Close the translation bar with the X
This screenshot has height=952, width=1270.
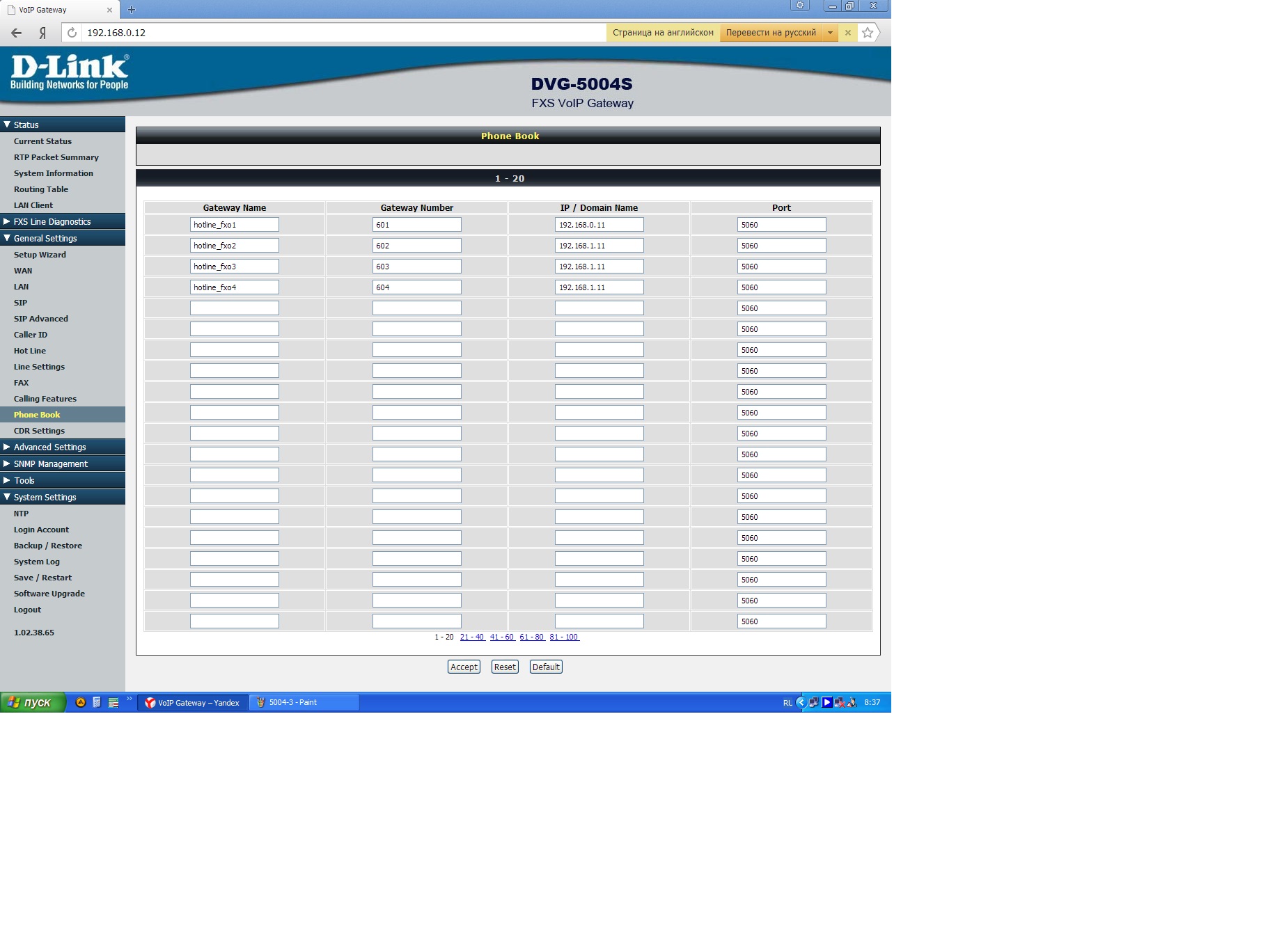tap(848, 33)
